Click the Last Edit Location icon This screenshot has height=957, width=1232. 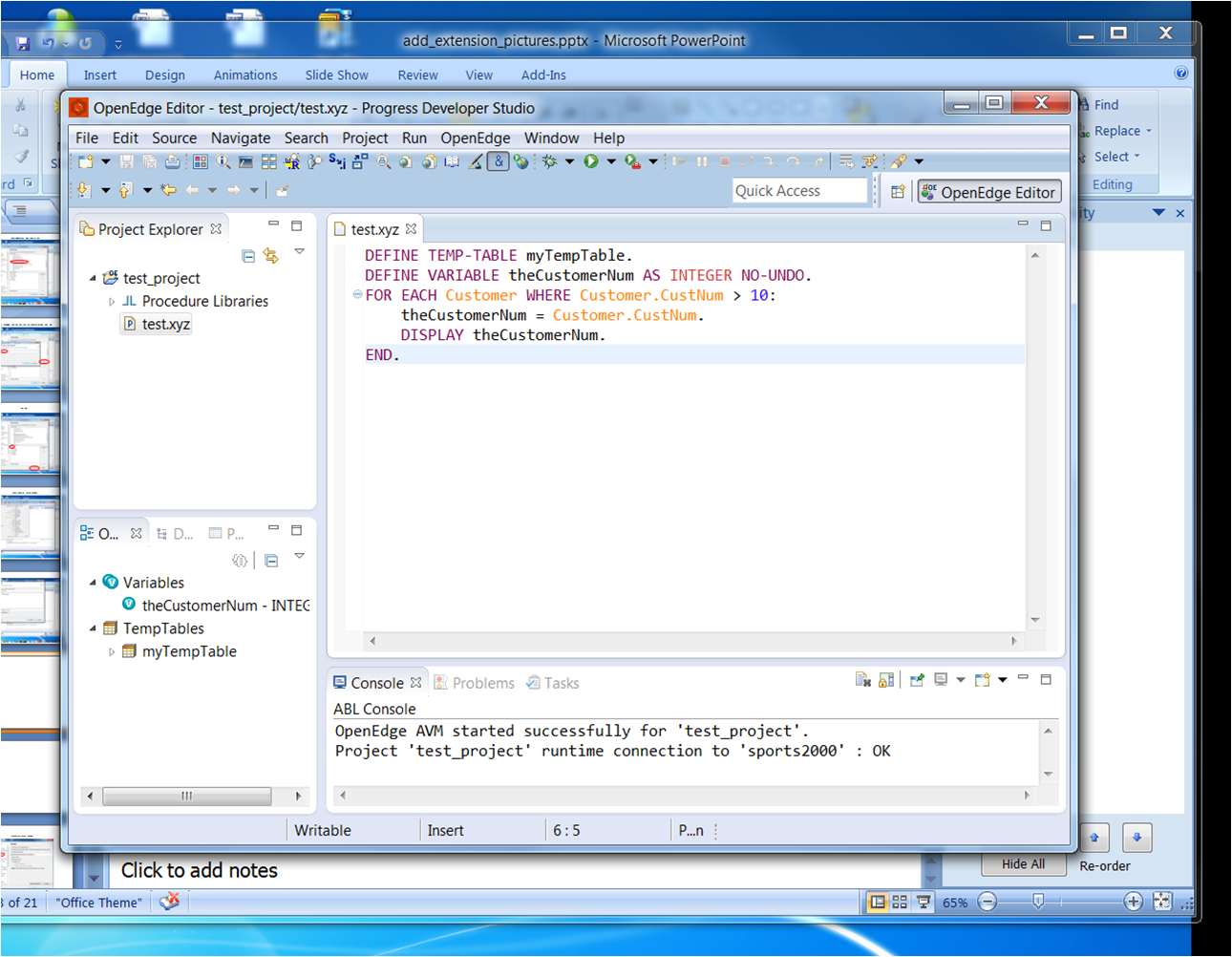[x=168, y=190]
